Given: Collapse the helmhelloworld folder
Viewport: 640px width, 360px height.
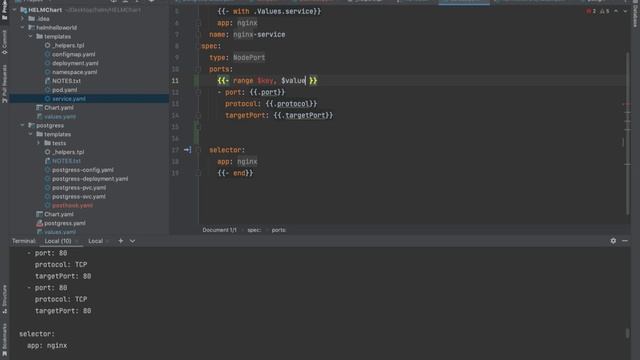Looking at the screenshot, I should [x=22, y=27].
